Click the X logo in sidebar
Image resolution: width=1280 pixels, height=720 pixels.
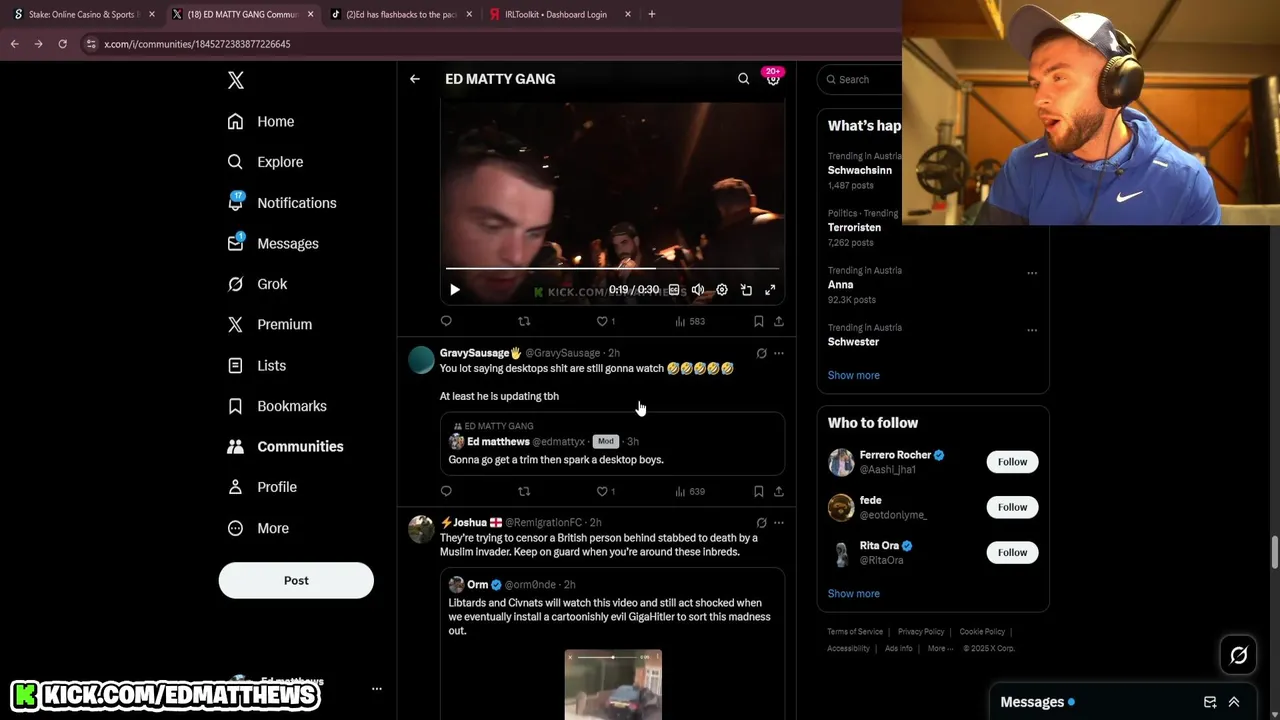click(x=236, y=80)
